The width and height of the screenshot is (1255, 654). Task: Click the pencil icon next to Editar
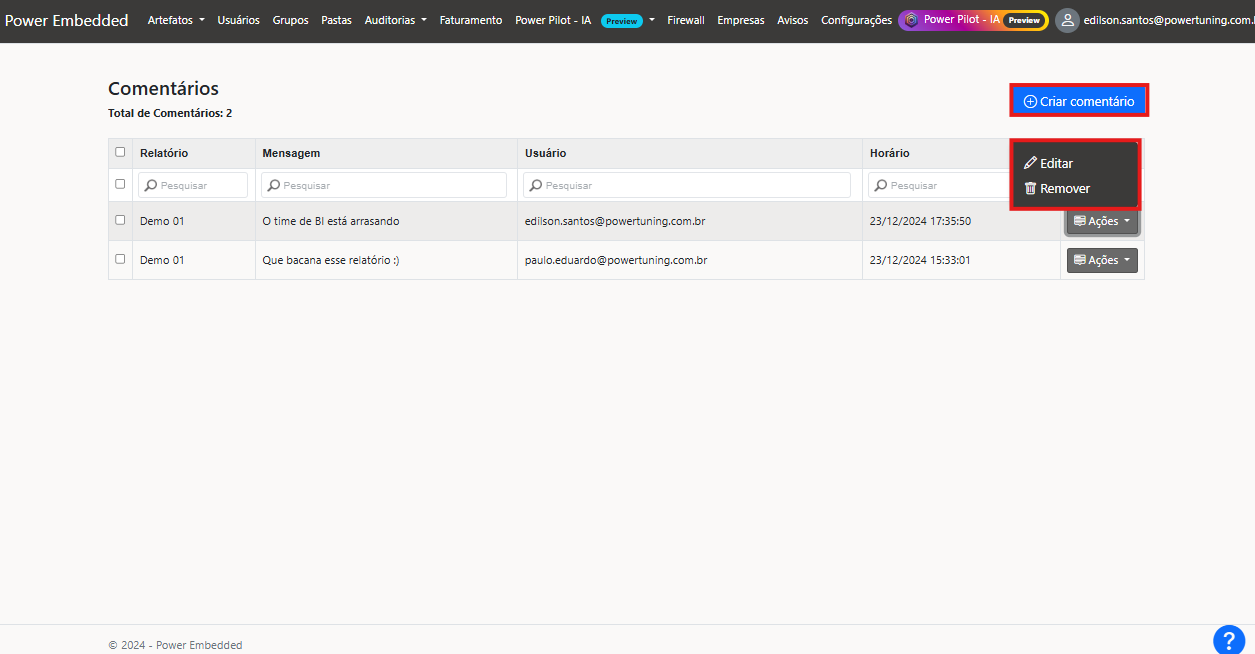tap(1030, 163)
